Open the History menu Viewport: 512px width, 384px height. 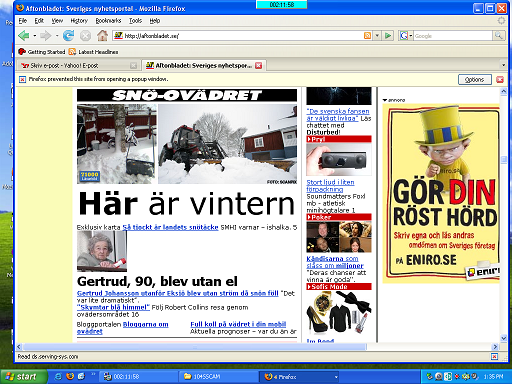(x=79, y=21)
